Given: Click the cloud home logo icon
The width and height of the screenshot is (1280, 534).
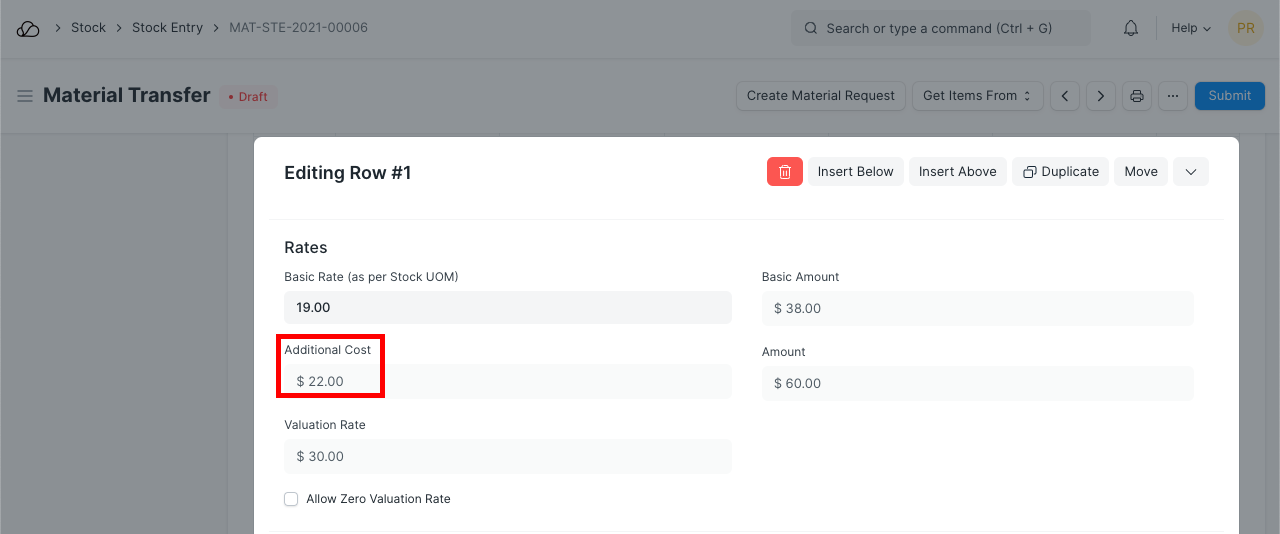Looking at the screenshot, I should coord(28,28).
